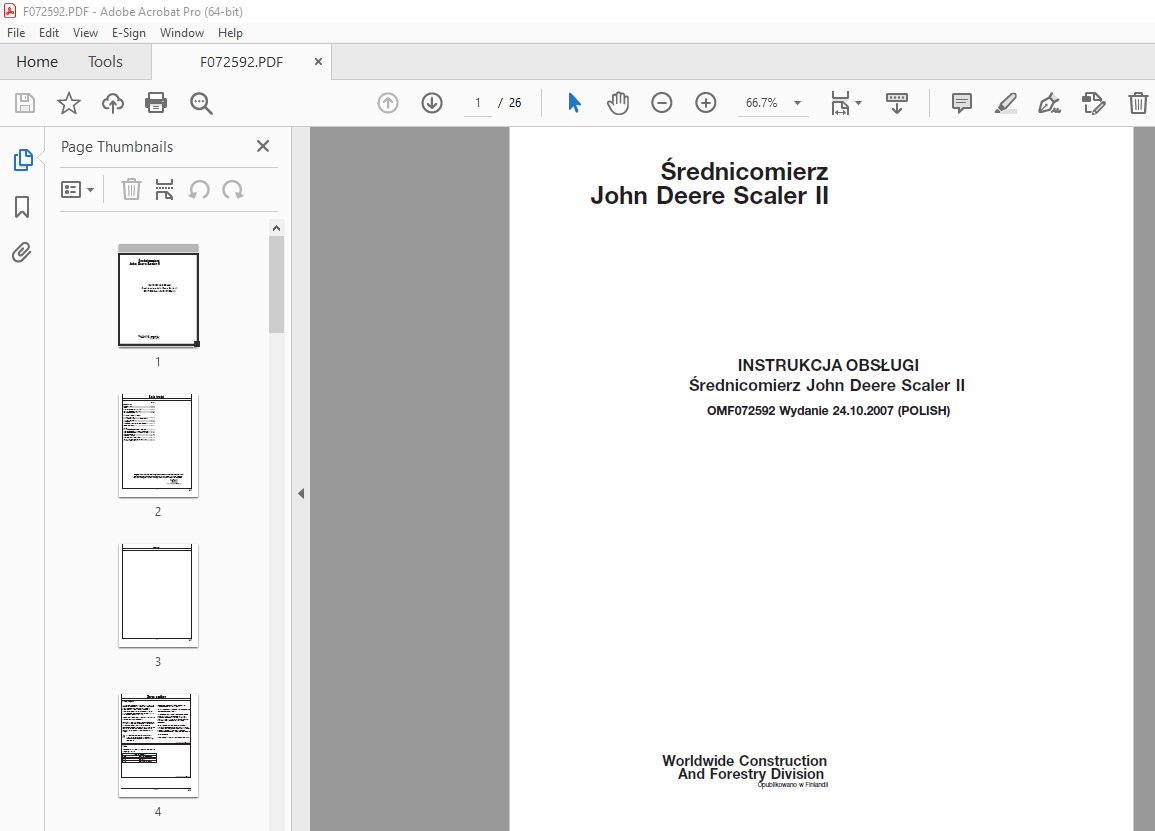The width and height of the screenshot is (1155, 831).
Task: Click the 'INSTRUKCJA OBSŁUGI' heading text
Action: coord(828,365)
